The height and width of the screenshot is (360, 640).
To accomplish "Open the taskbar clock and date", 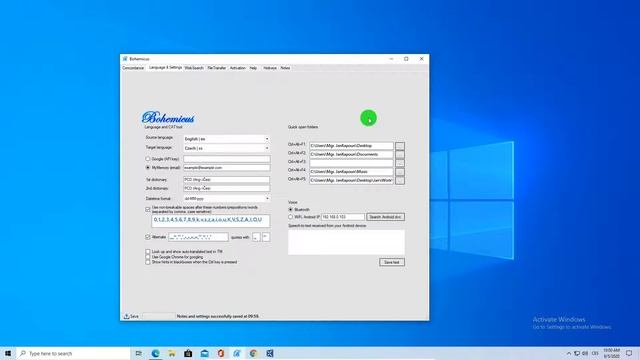I will click(611, 353).
